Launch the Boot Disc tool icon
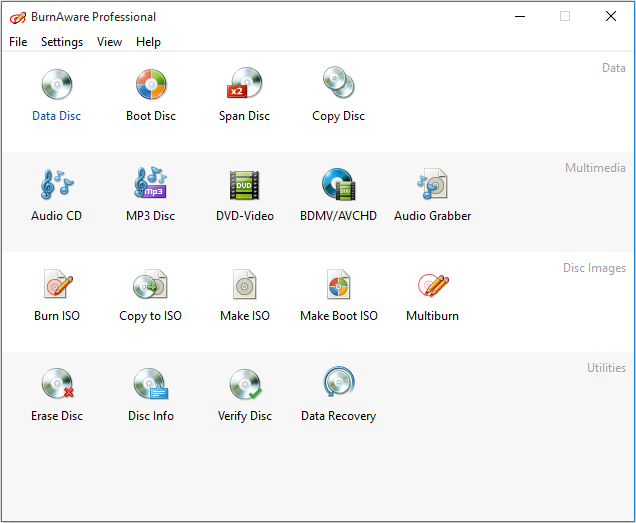Image resolution: width=636 pixels, height=523 pixels. [x=151, y=84]
